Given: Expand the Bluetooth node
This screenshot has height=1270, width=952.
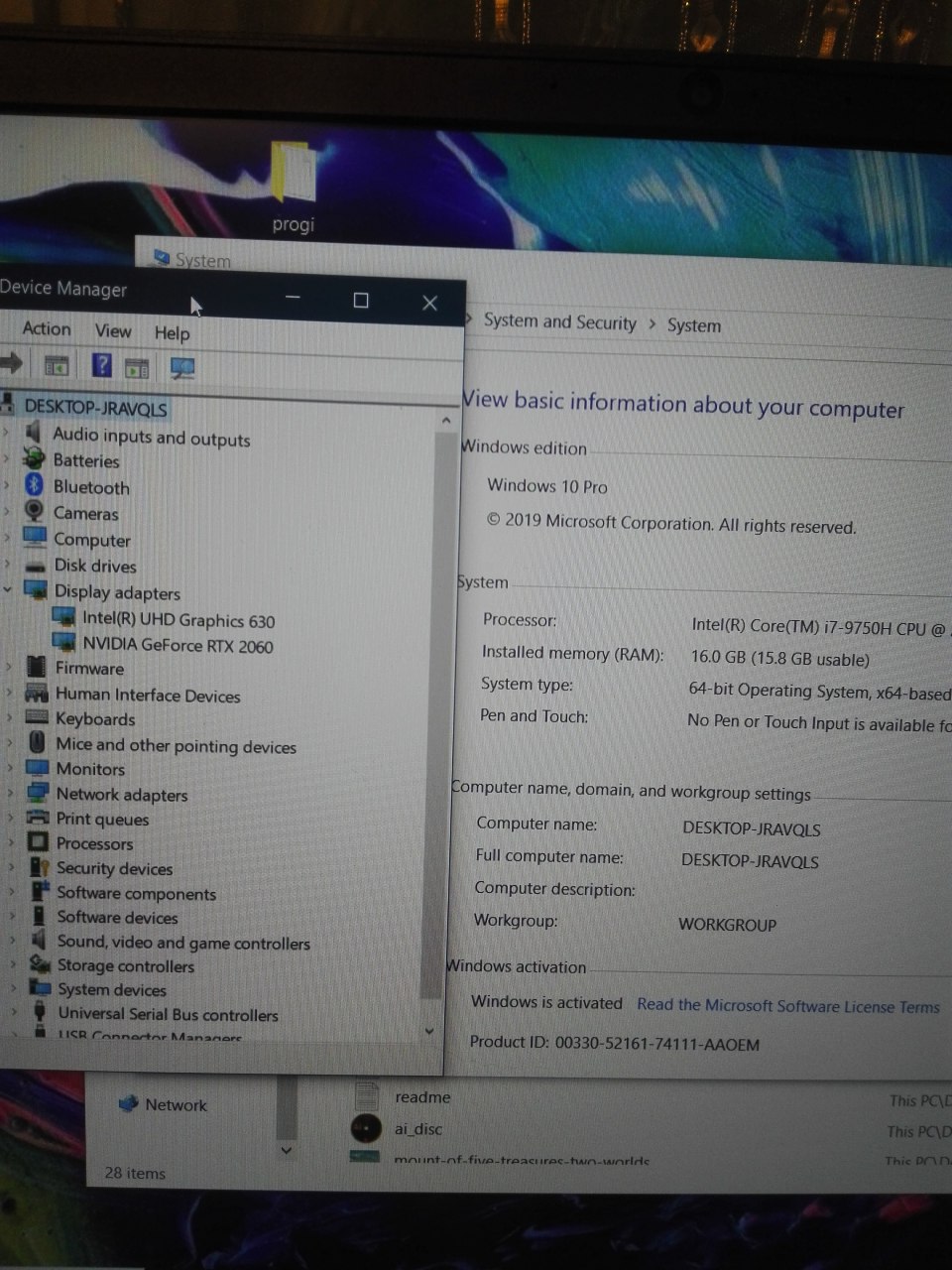Looking at the screenshot, I should 8,485.
